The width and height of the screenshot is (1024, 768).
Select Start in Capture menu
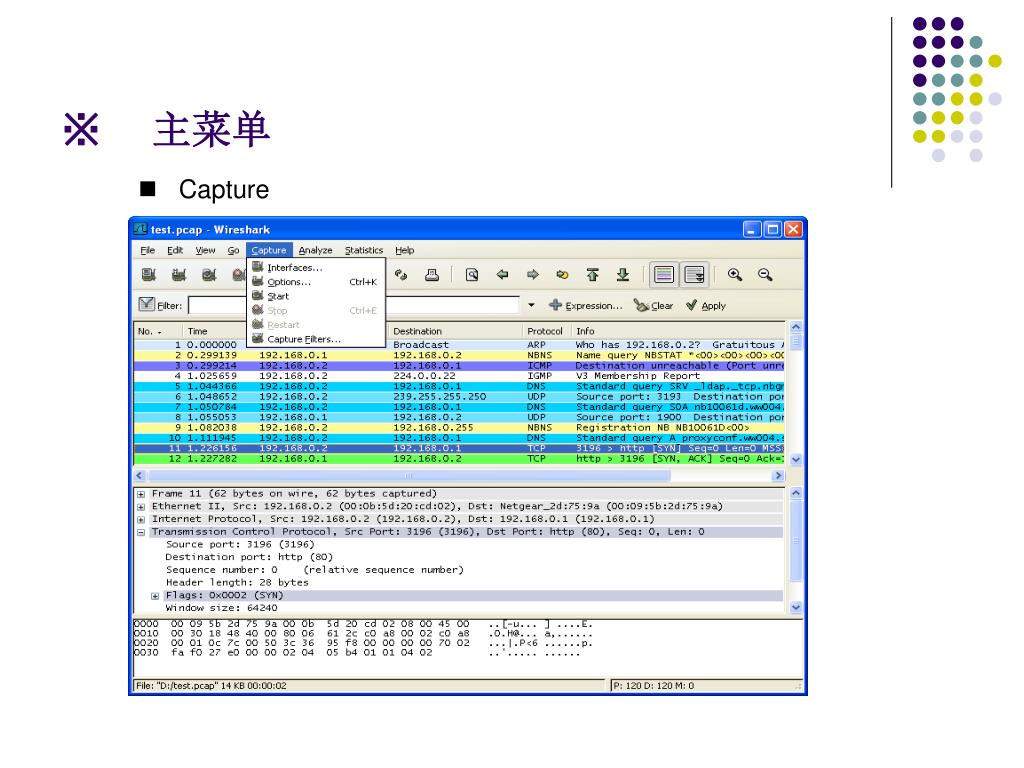pos(316,296)
